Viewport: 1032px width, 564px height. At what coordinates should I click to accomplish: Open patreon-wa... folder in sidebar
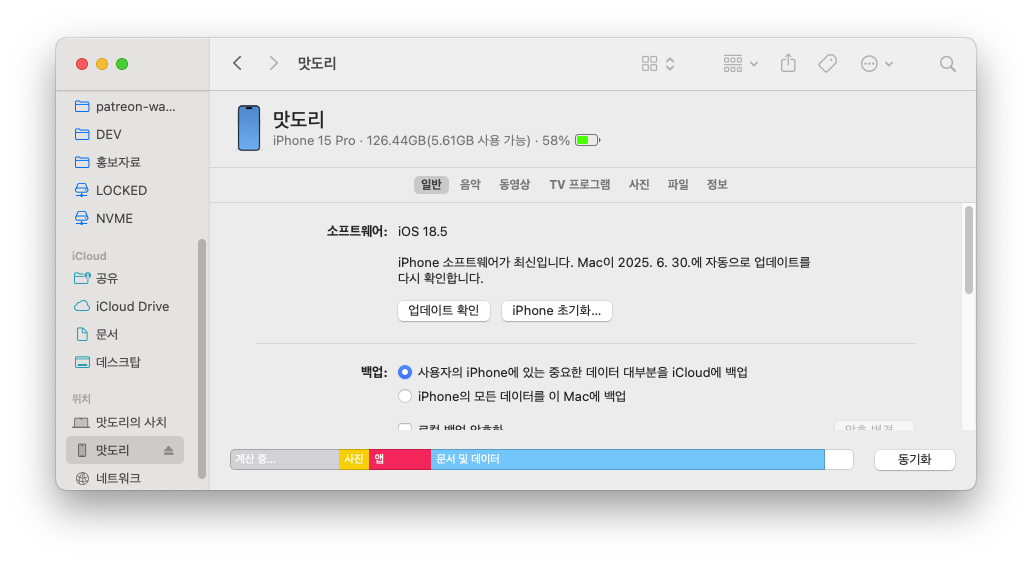[125, 107]
